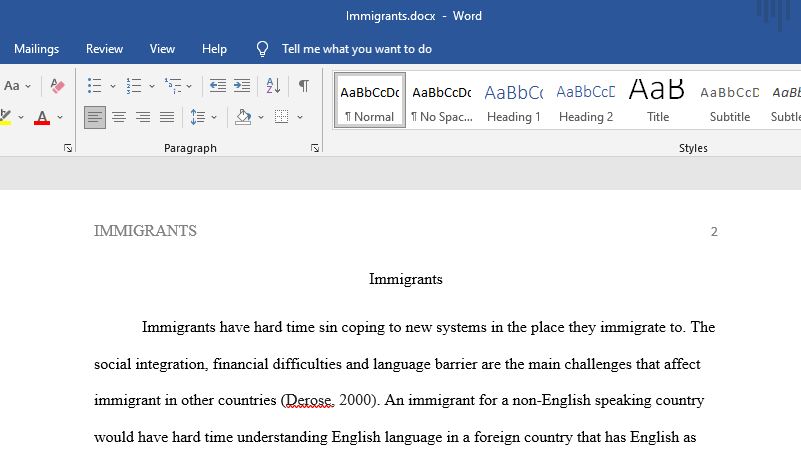This screenshot has height=450, width=801.
Task: Apply red Font Color
Action: (42, 118)
